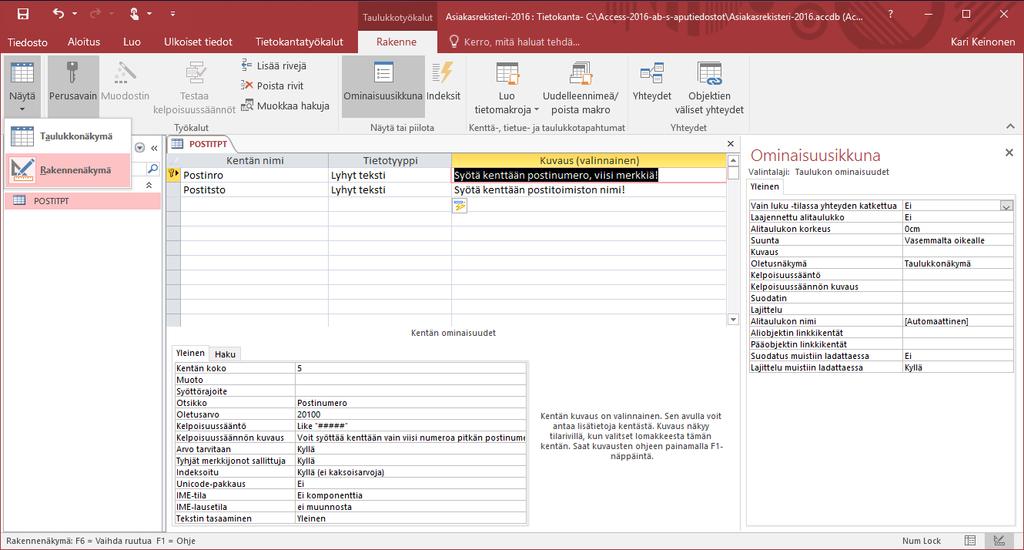
Task: Click Testaa kelpoisuussäännöt button
Action: (x=194, y=88)
